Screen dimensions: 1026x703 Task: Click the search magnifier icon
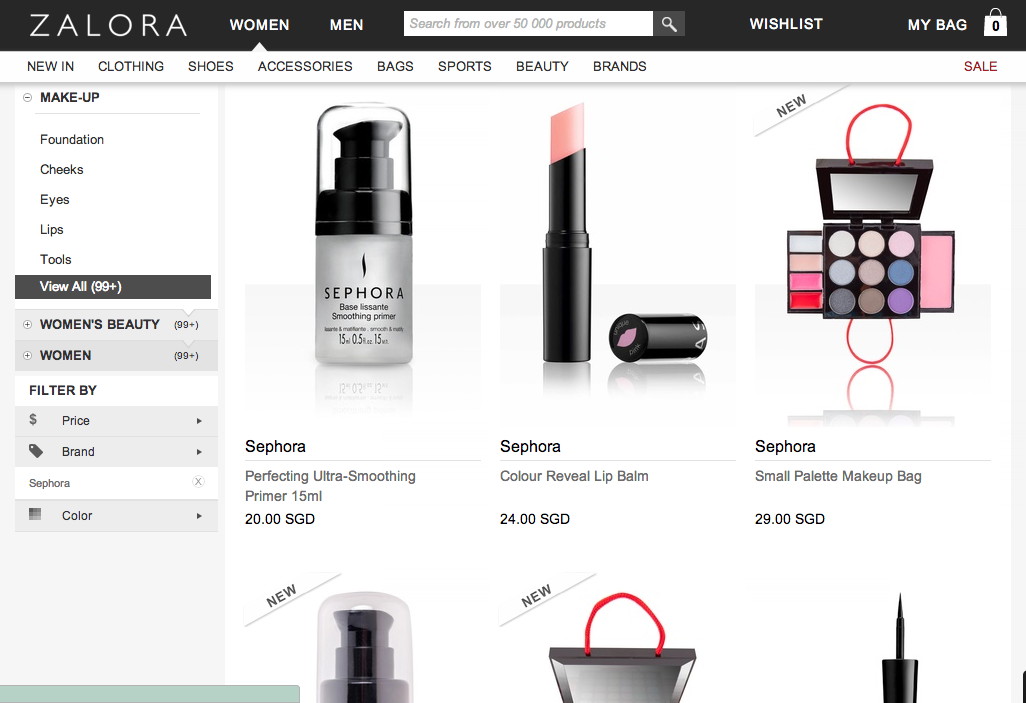tap(669, 24)
